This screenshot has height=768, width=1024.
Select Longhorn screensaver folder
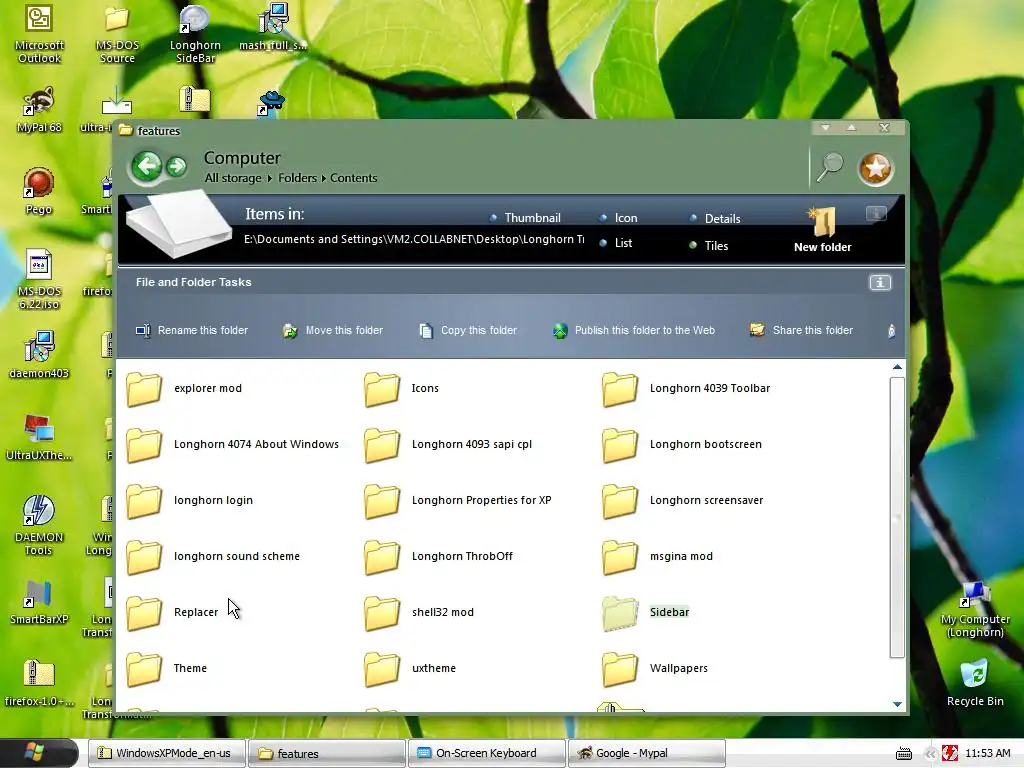point(682,501)
